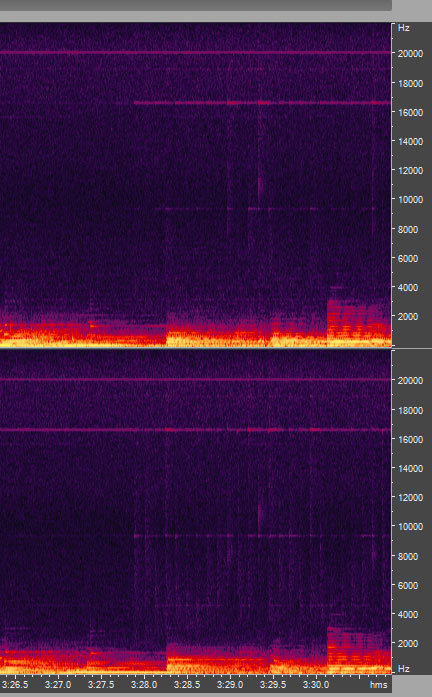
Task: Click 2000 on the right channel frequency scale
Action: coord(408,643)
